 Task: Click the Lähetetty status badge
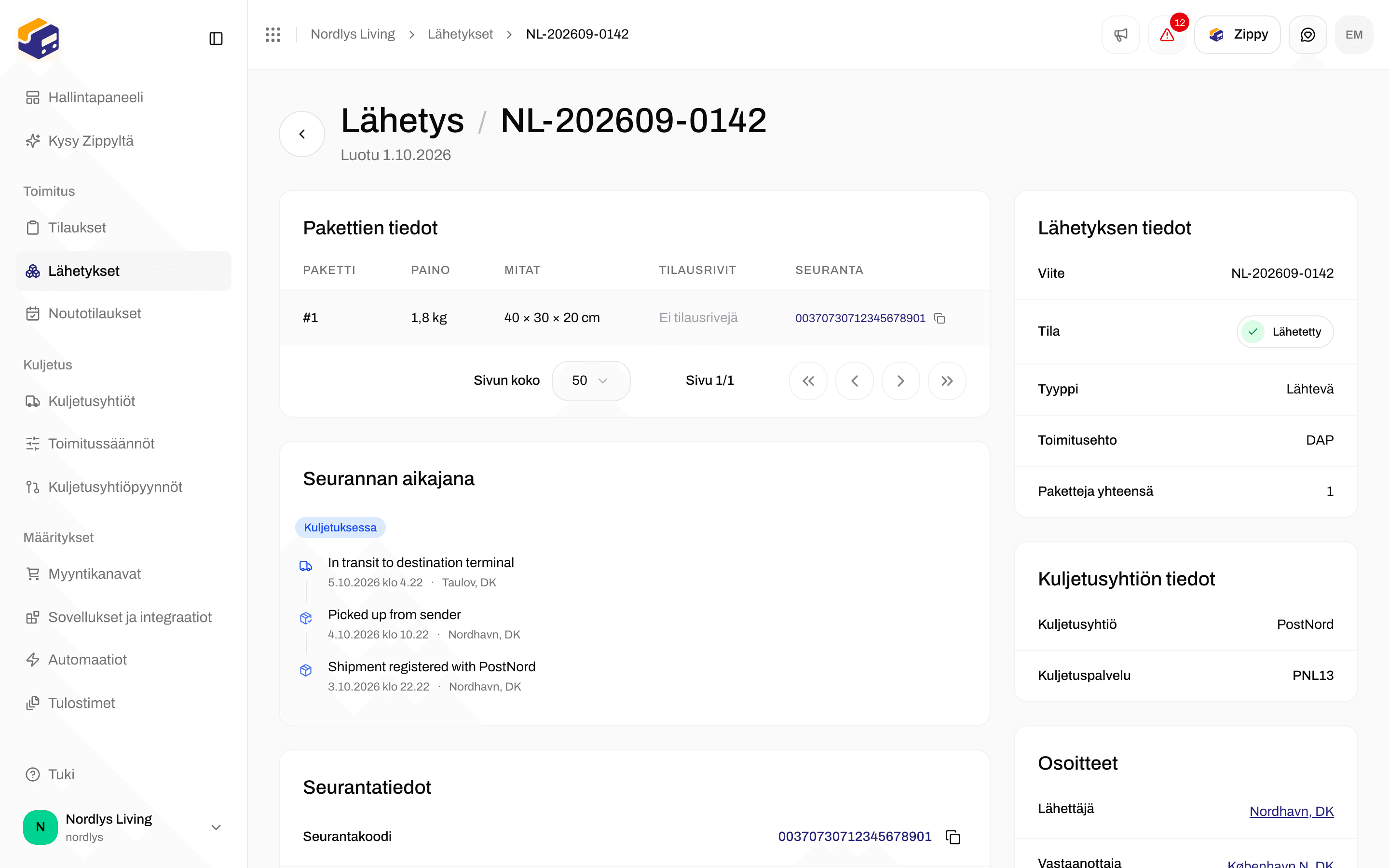pyautogui.click(x=1284, y=332)
